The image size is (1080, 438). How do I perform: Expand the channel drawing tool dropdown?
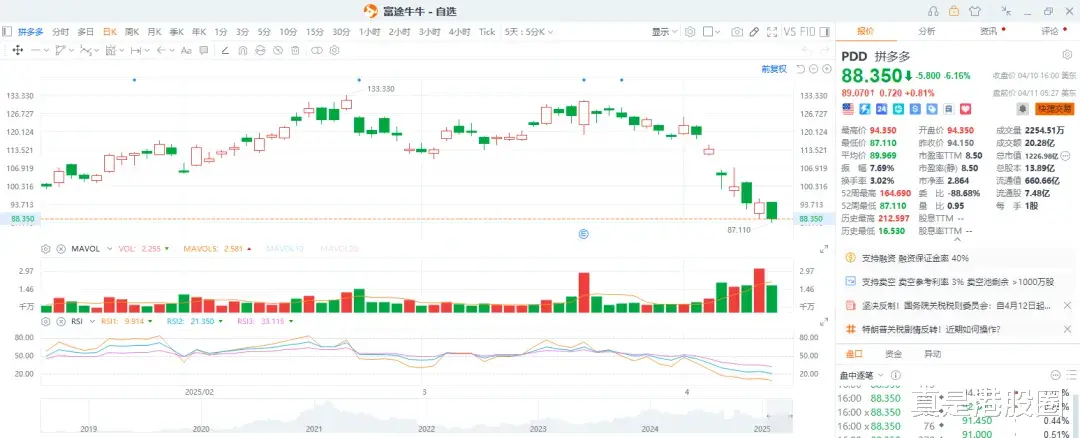[x=70, y=50]
